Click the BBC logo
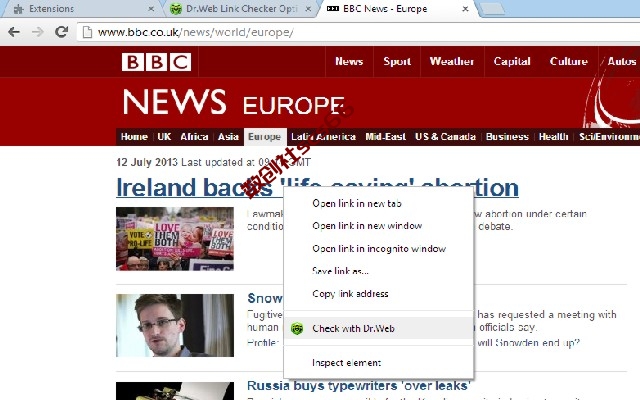 tap(156, 62)
